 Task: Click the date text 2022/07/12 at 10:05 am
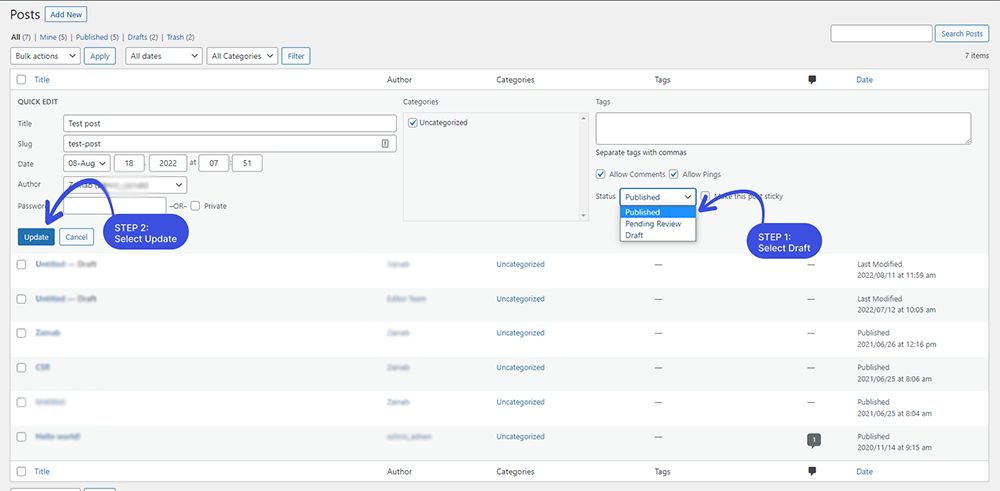896,310
